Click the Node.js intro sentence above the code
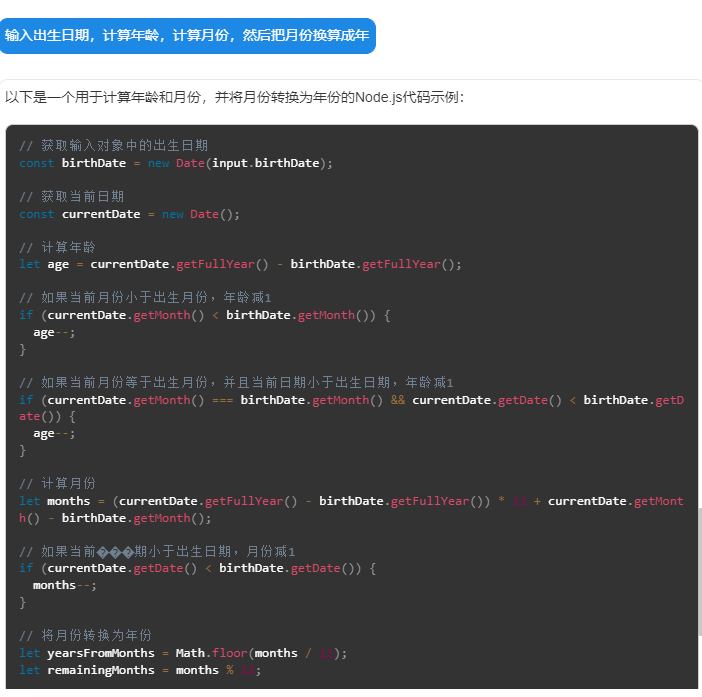Viewport: 702px width, 697px height. click(x=234, y=98)
